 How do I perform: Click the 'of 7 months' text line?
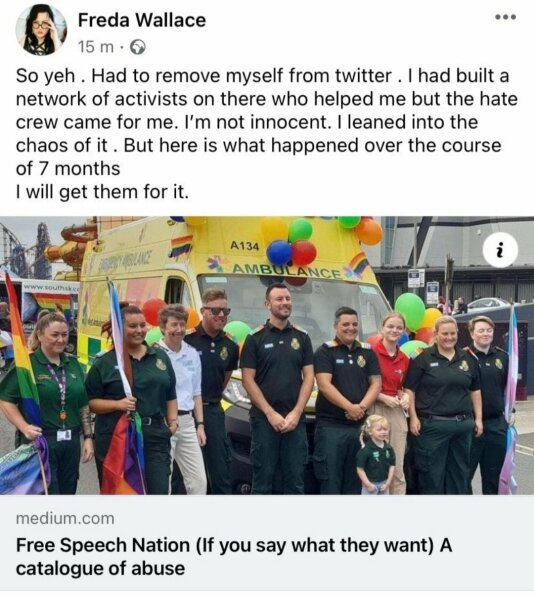68,169
